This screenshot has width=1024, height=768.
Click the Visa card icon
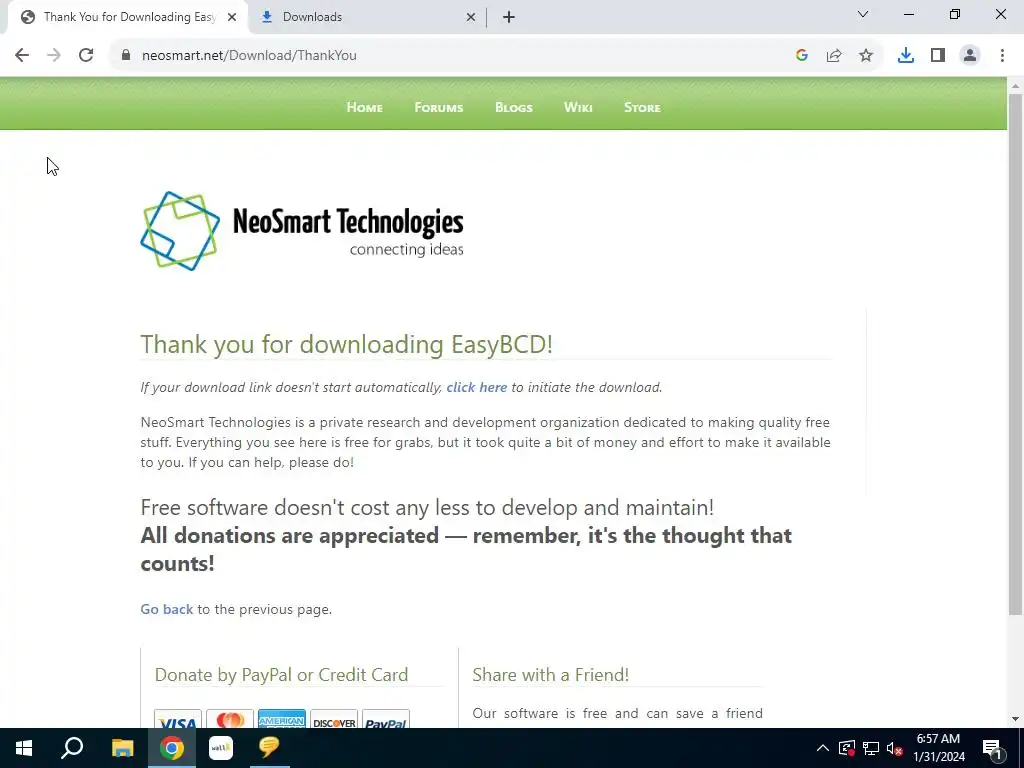[178, 720]
